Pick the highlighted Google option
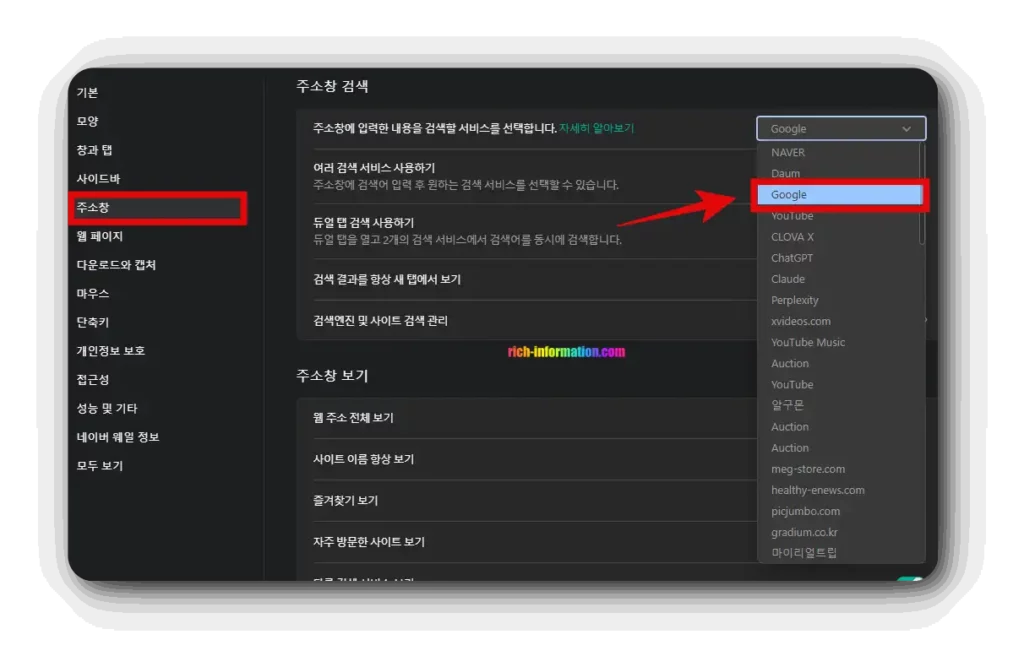 pyautogui.click(x=839, y=195)
